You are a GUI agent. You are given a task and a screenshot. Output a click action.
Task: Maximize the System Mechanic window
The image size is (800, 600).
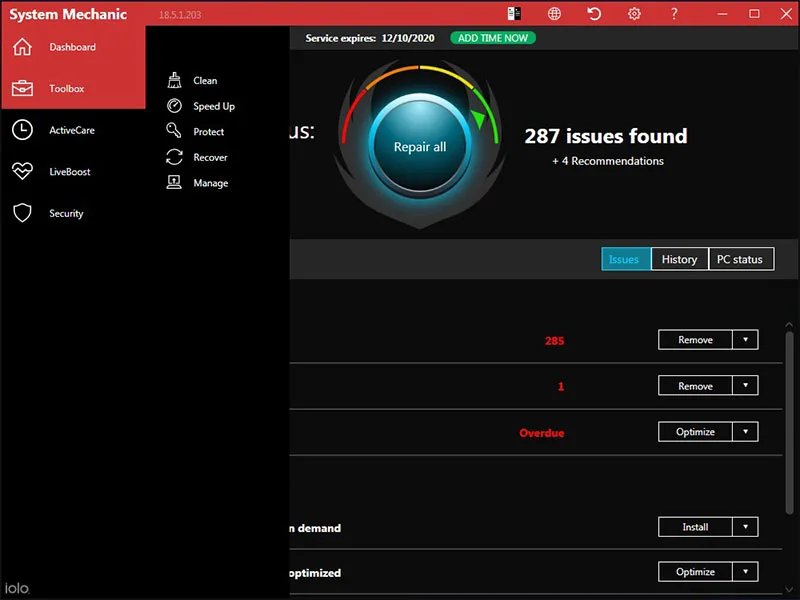[754, 14]
